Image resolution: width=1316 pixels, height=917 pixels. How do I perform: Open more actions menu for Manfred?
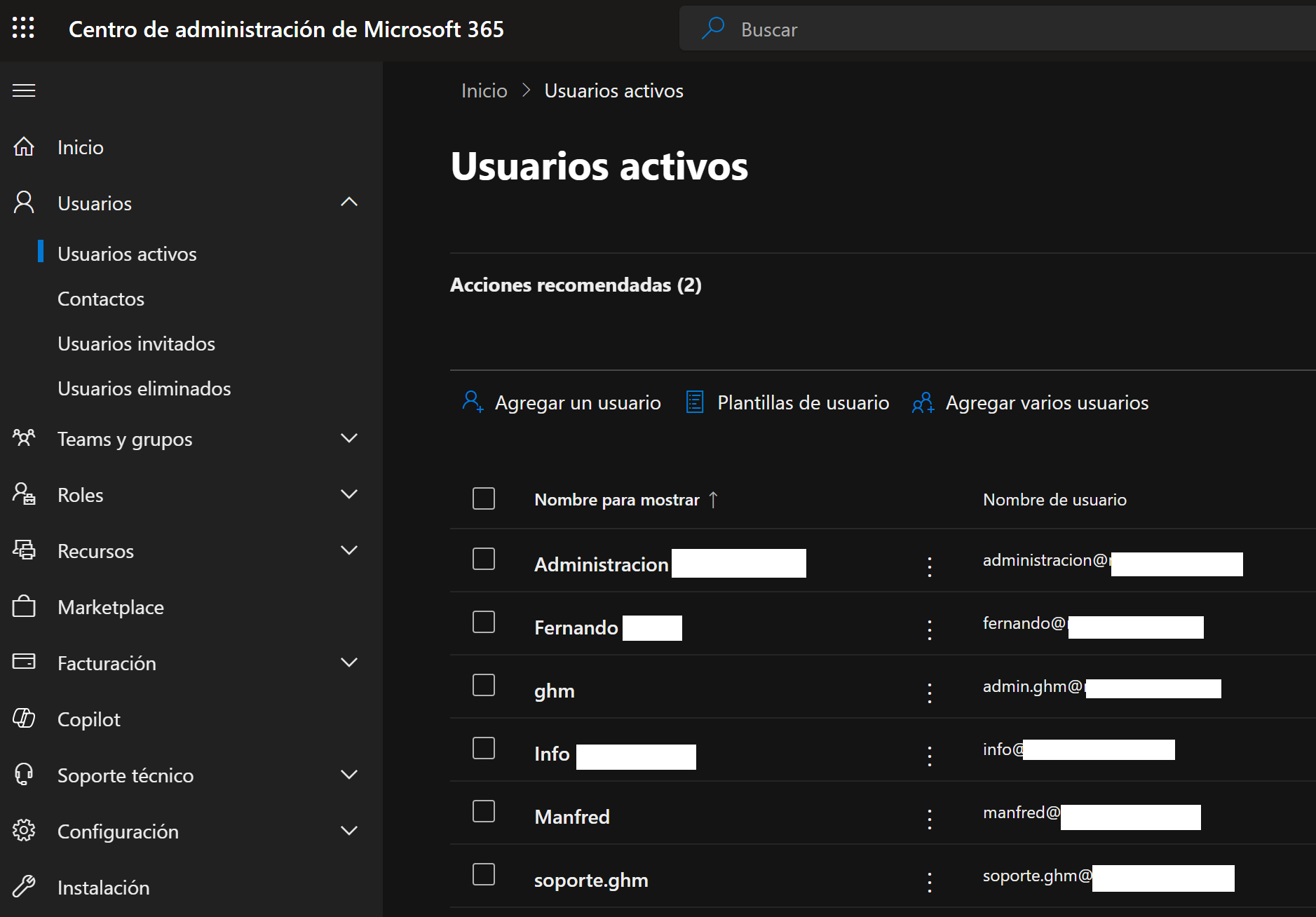[930, 819]
